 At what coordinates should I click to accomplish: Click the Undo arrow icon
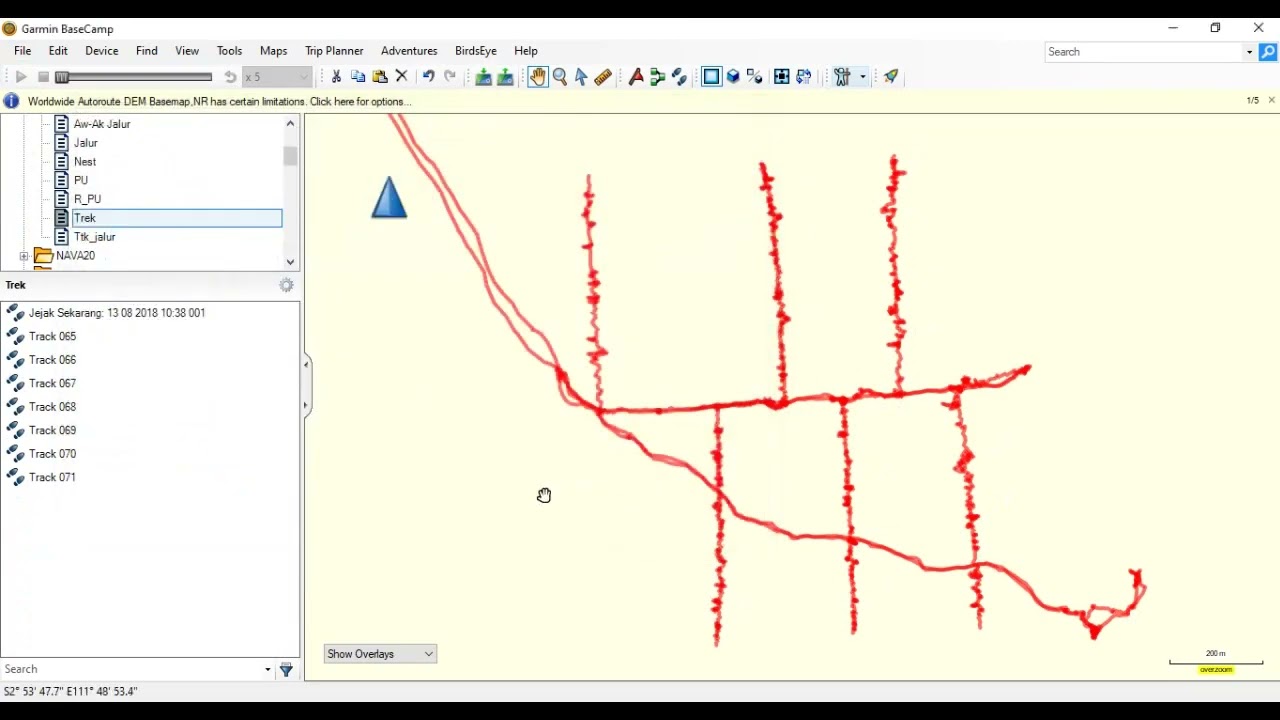tap(428, 77)
